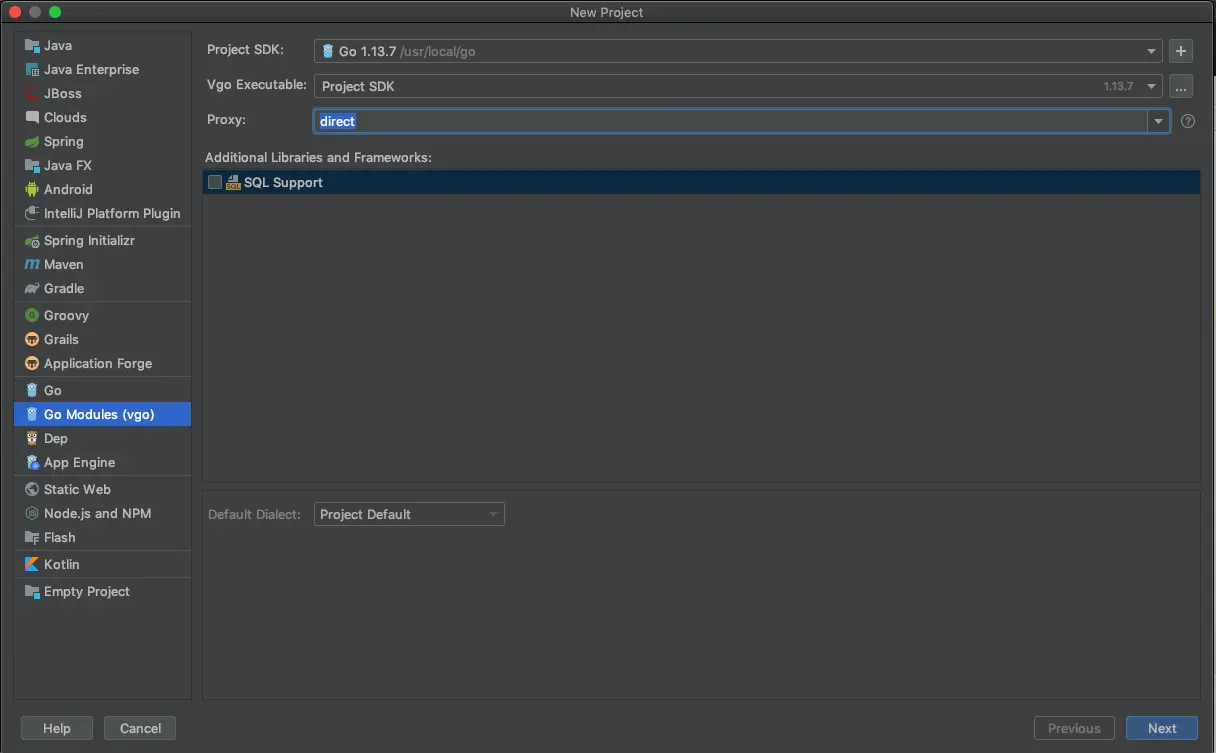The image size is (1216, 753).
Task: Click the Groovy green icon
Action: click(32, 315)
